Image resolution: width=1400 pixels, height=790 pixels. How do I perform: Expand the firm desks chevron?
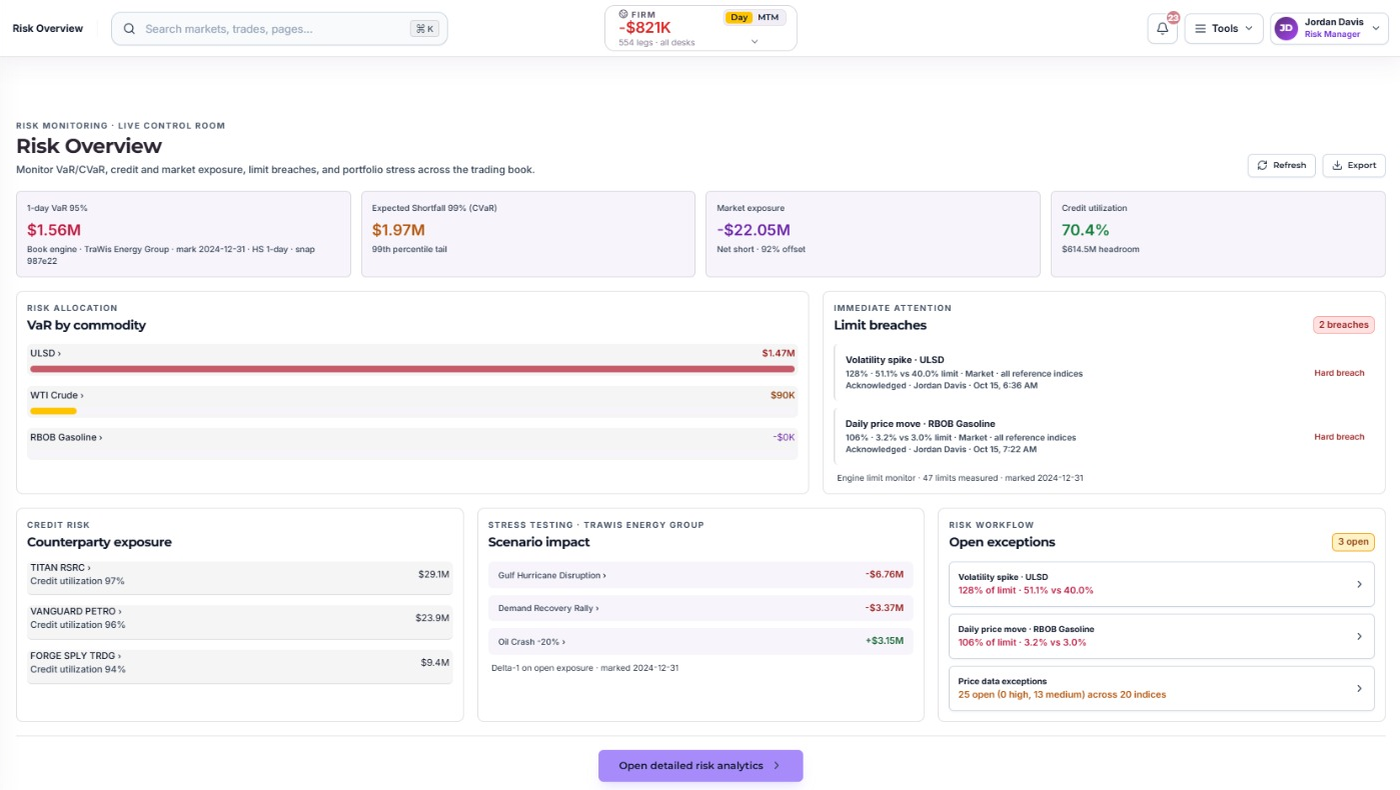point(754,42)
